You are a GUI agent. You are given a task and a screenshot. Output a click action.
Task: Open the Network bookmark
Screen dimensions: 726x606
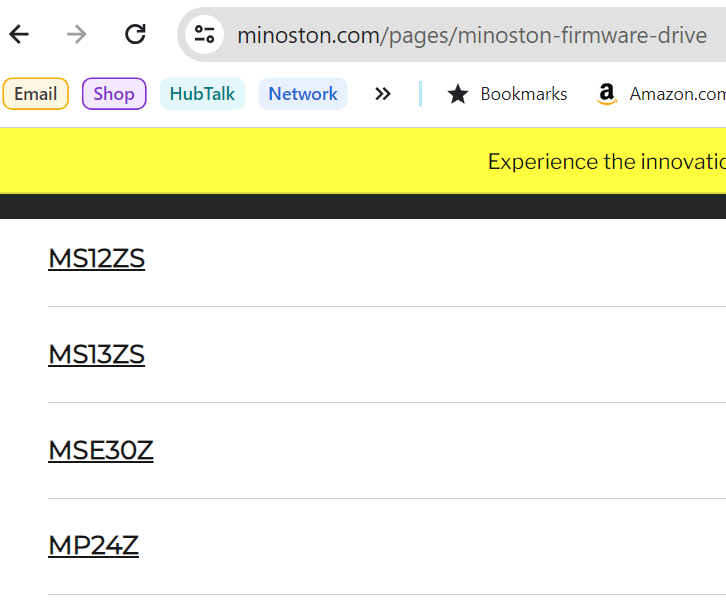point(303,94)
